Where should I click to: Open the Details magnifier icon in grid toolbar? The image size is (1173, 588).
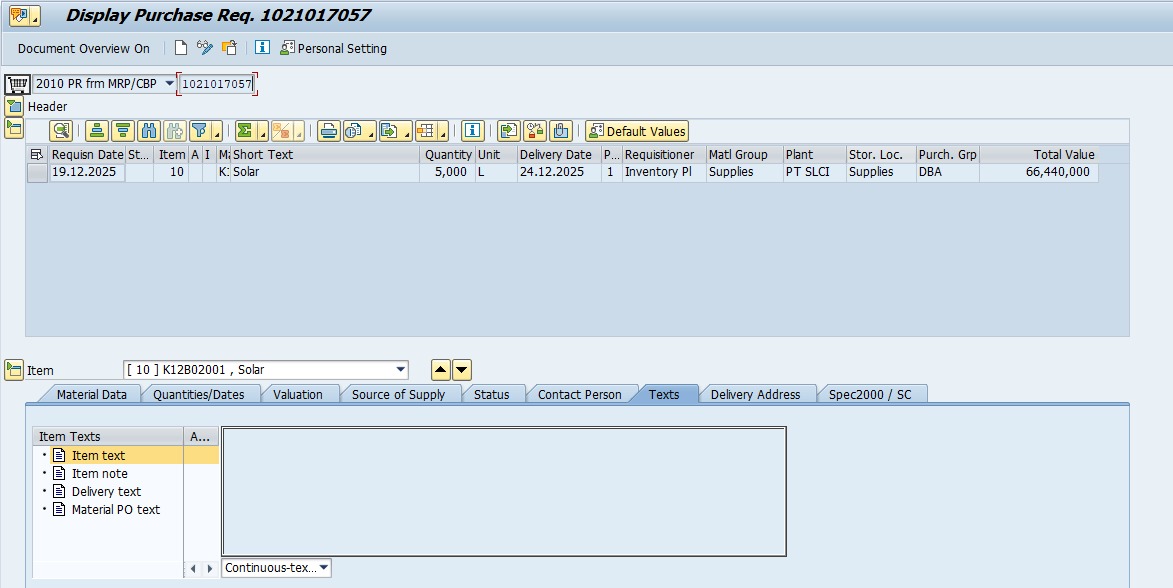pos(61,131)
